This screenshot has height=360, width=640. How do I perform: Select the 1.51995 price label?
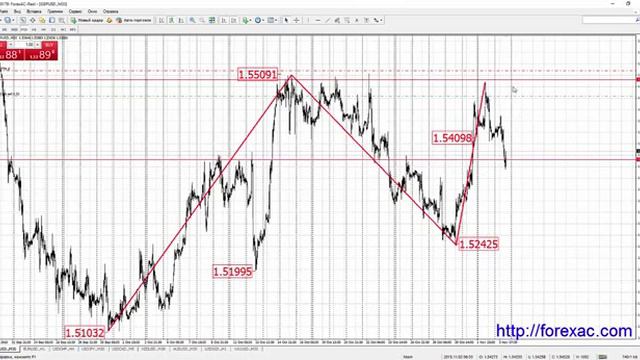tap(233, 271)
